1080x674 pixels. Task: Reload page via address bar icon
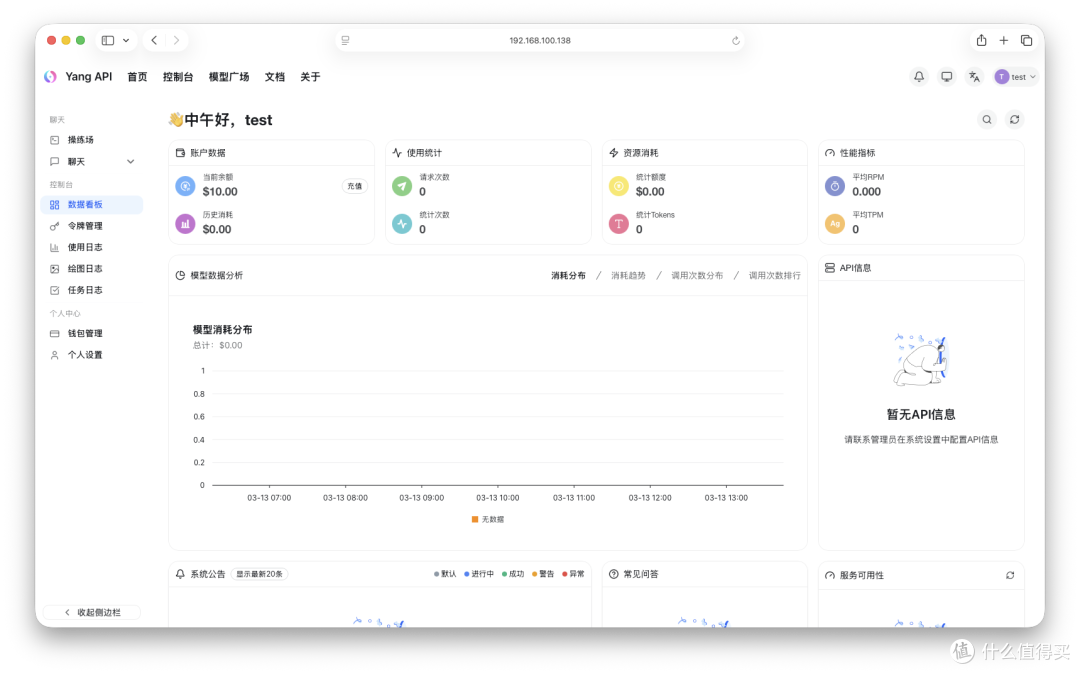pyautogui.click(x=736, y=41)
